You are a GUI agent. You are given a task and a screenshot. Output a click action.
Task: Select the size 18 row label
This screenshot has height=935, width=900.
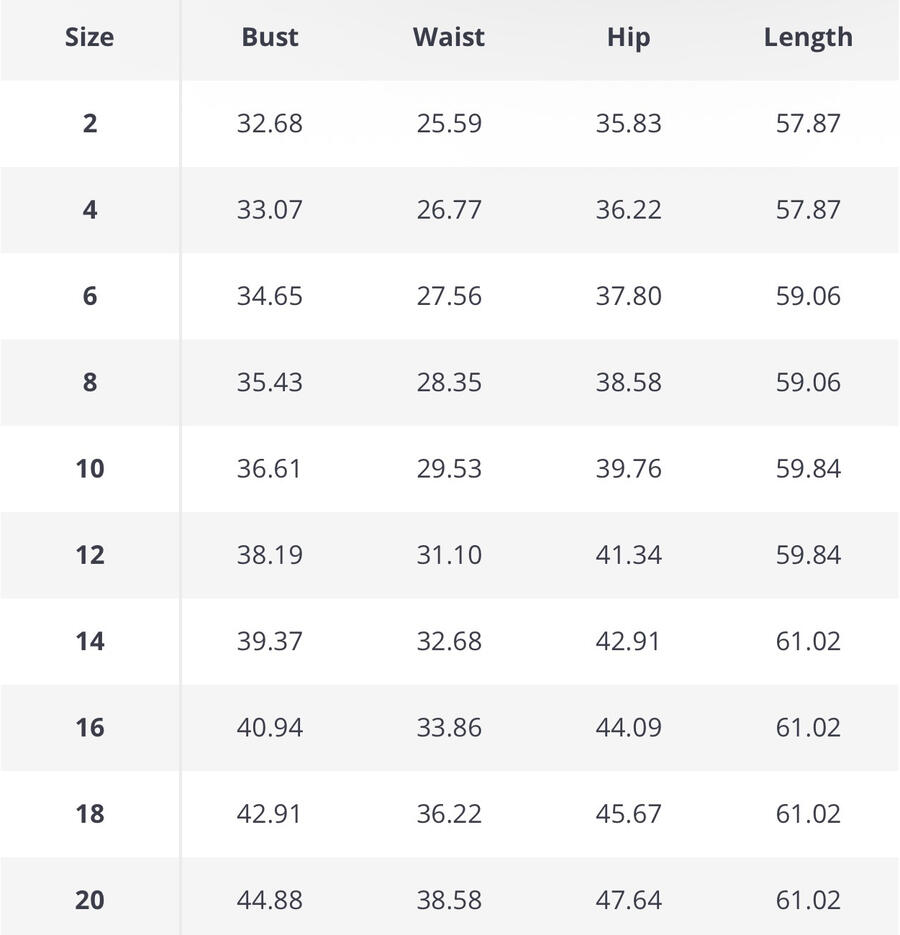(90, 814)
